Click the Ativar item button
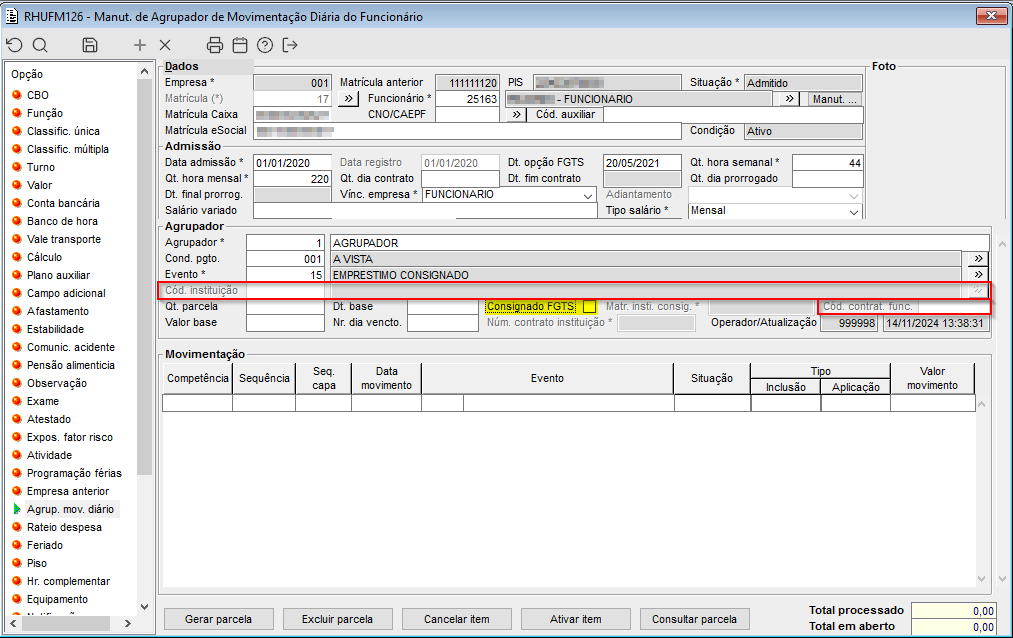 (x=575, y=619)
